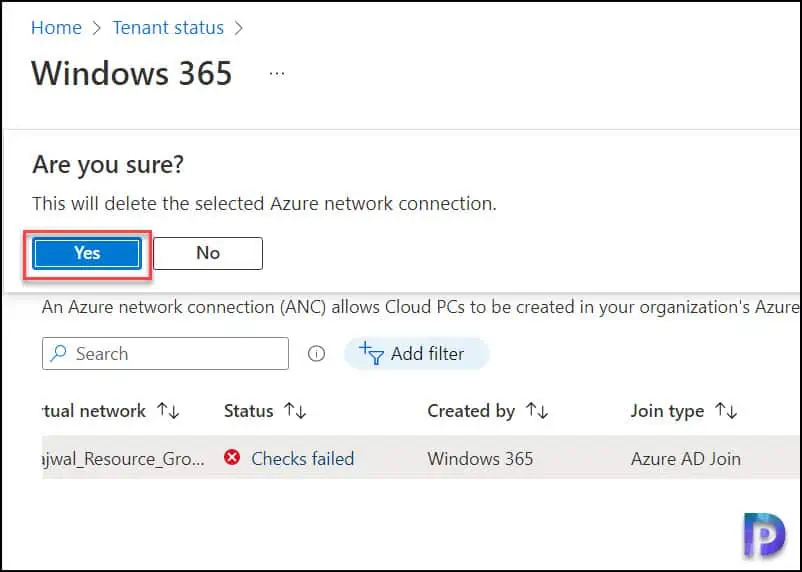
Task: Select the Resource_Gro... network cell
Action: (x=123, y=458)
